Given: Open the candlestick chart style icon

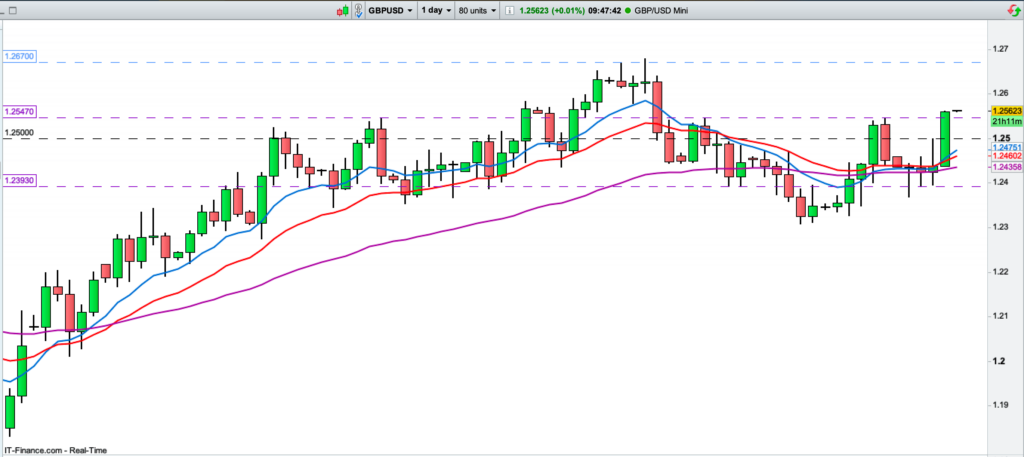Looking at the screenshot, I should 343,10.
